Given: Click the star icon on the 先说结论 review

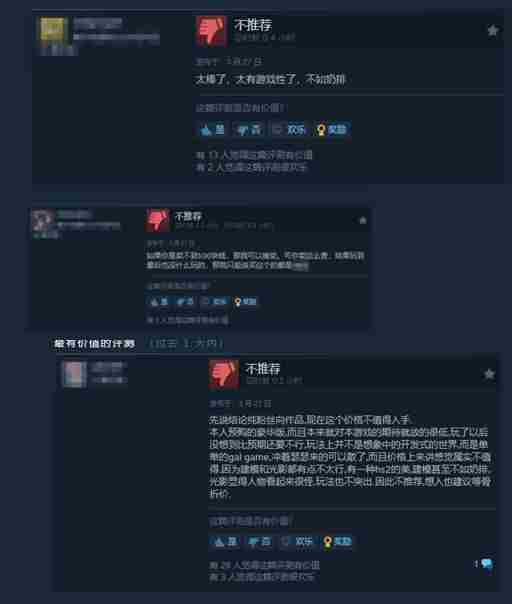Looking at the screenshot, I should 489,374.
